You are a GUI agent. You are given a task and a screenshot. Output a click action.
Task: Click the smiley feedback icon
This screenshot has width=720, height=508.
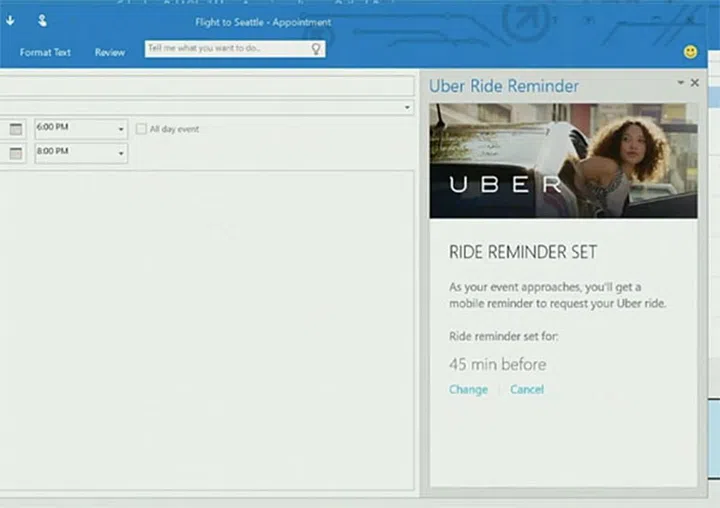click(x=690, y=51)
